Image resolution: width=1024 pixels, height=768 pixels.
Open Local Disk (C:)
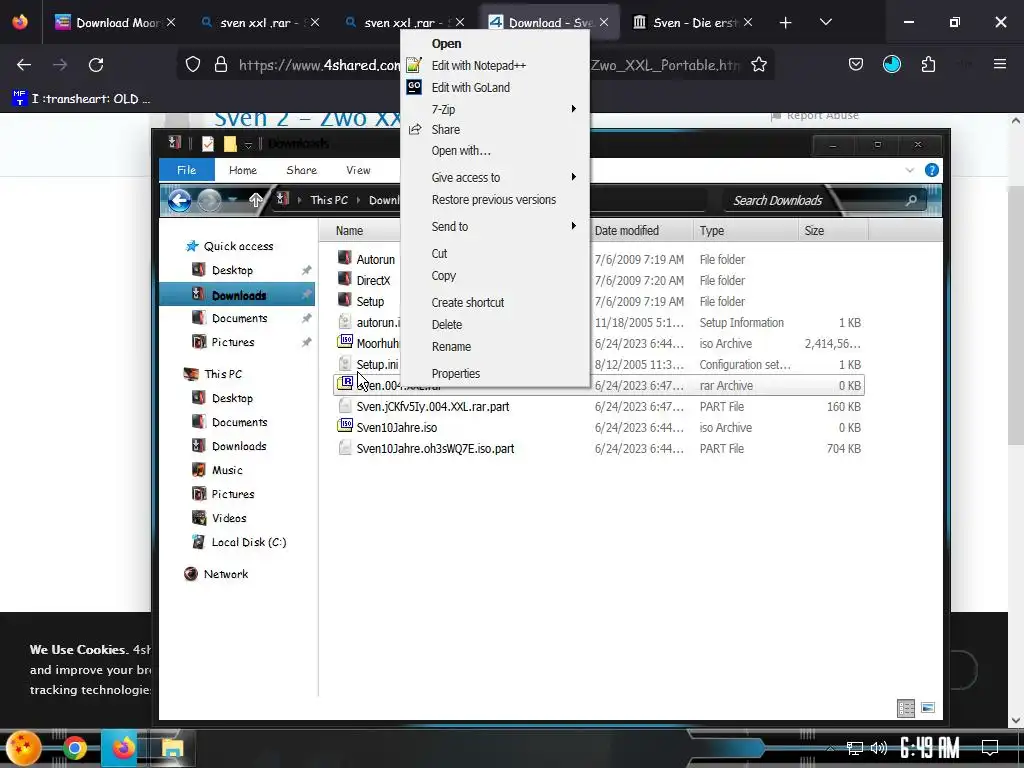point(248,542)
